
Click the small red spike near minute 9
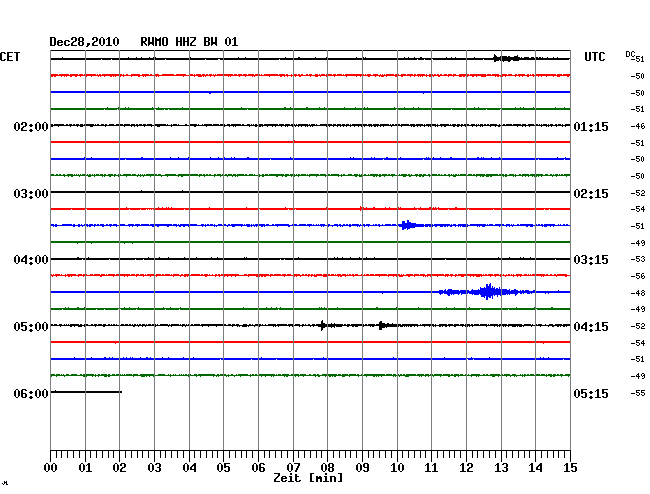pyautogui.click(x=361, y=208)
